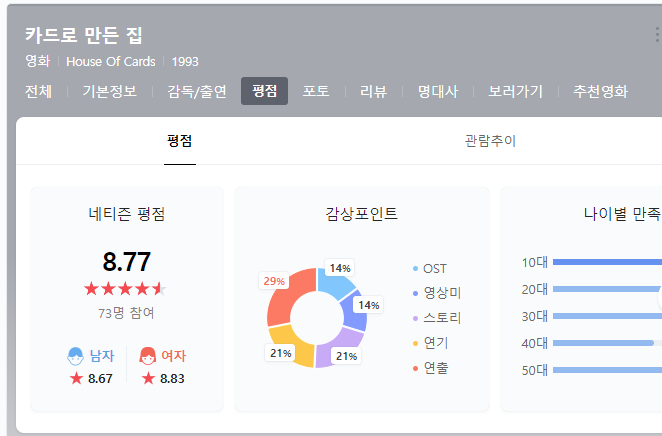Click the female face icon next to 여자
This screenshot has width=662, height=436.
point(148,356)
